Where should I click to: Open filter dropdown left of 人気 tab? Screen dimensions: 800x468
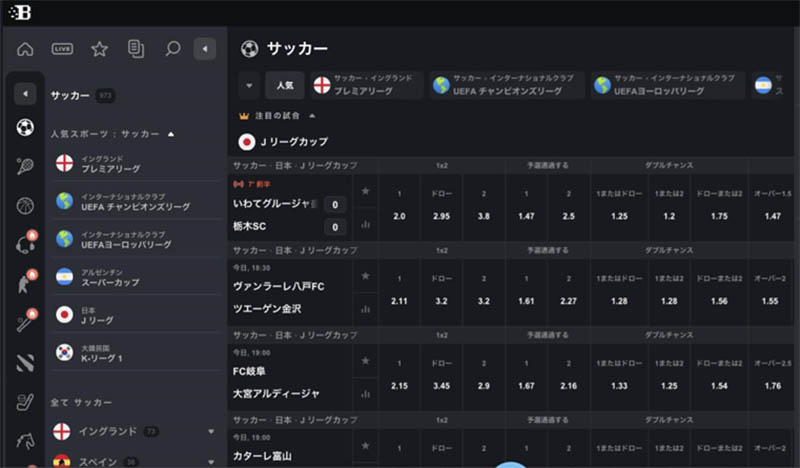point(249,85)
